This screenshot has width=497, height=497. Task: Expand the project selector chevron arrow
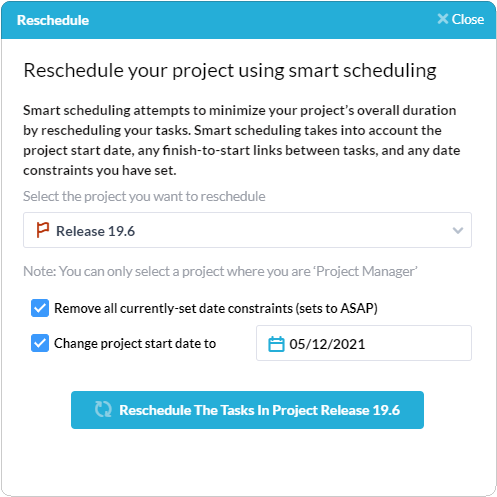click(458, 230)
